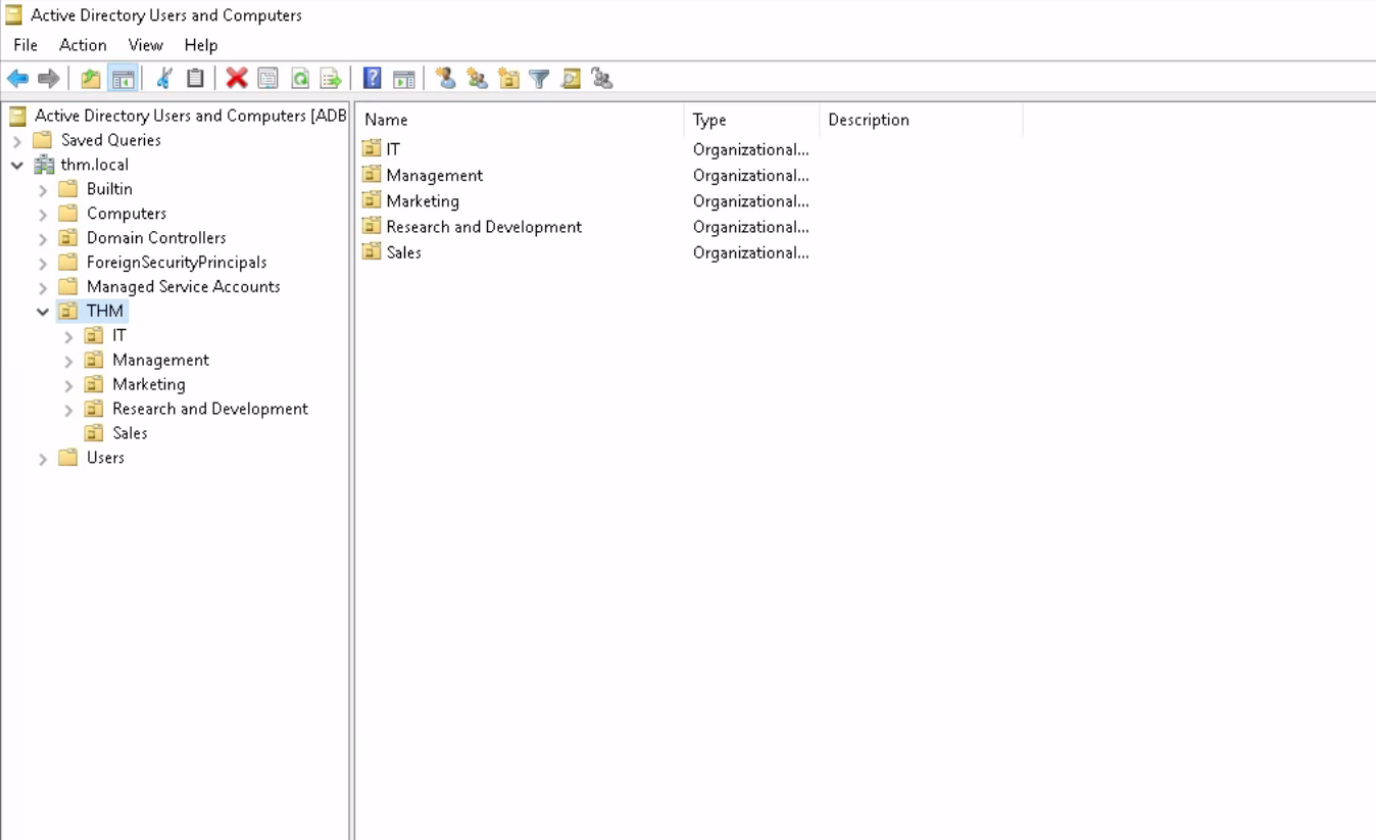This screenshot has height=840, width=1376.
Task: Select Marketing in the list pane
Action: [422, 201]
